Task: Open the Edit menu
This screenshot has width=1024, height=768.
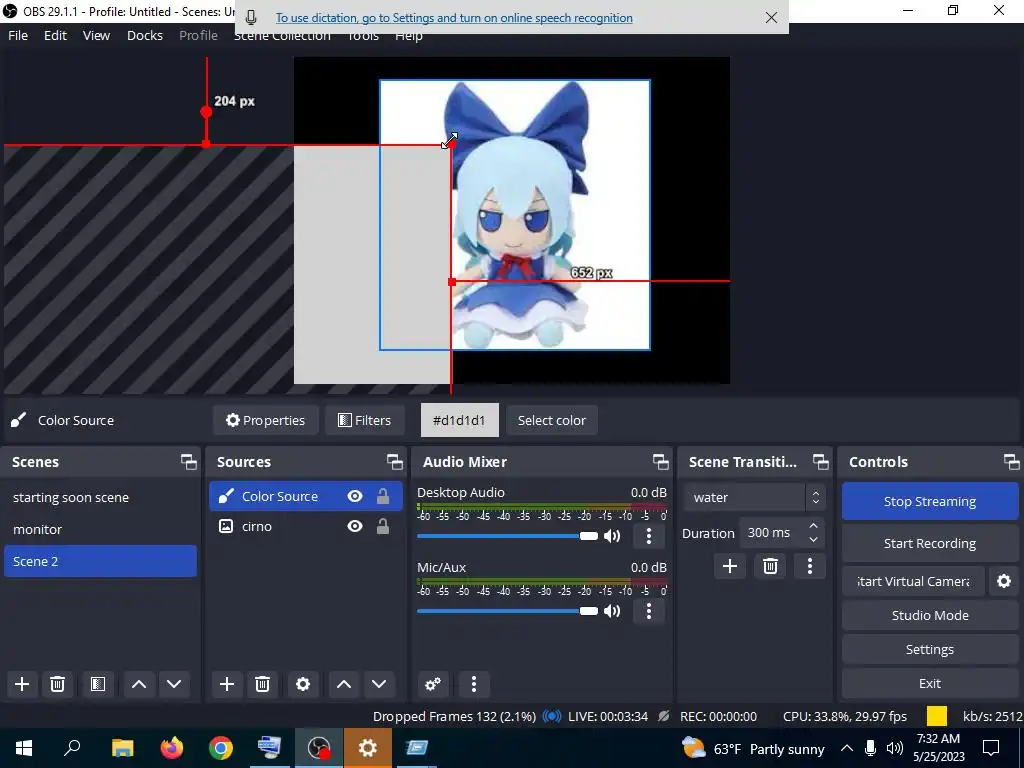Action: 56,35
